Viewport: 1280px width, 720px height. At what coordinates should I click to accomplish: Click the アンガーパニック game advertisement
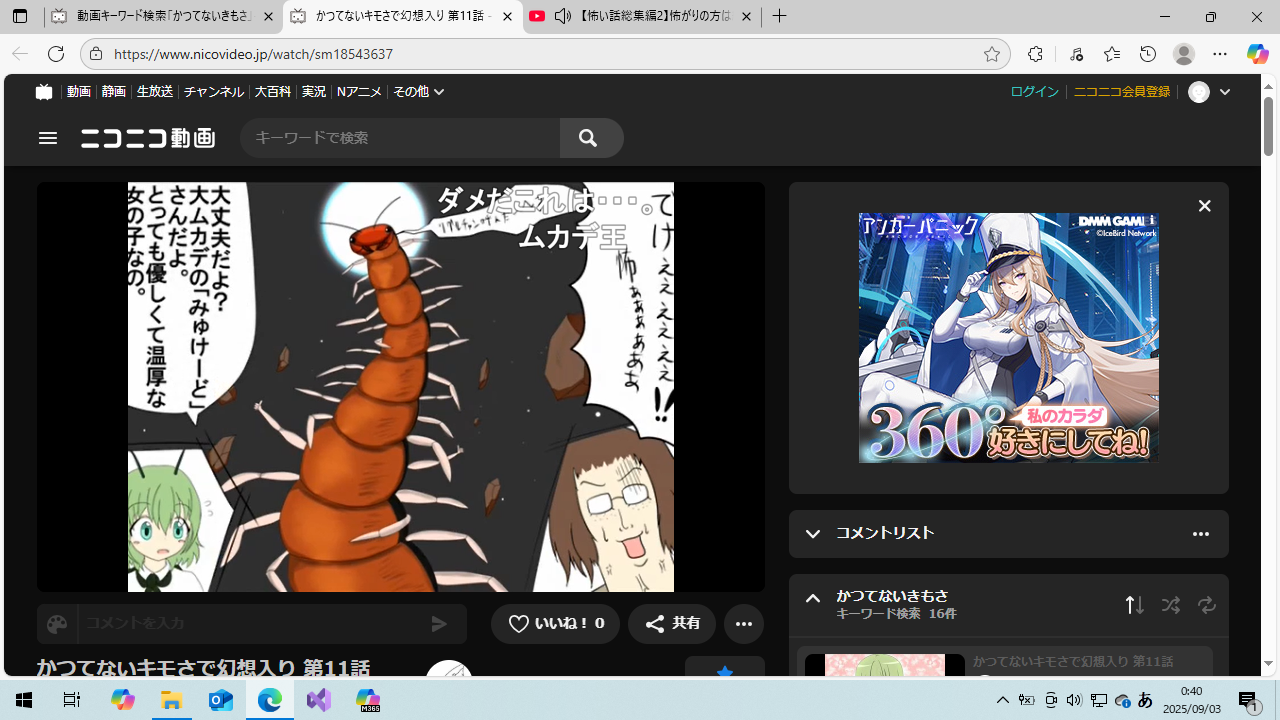click(1008, 337)
